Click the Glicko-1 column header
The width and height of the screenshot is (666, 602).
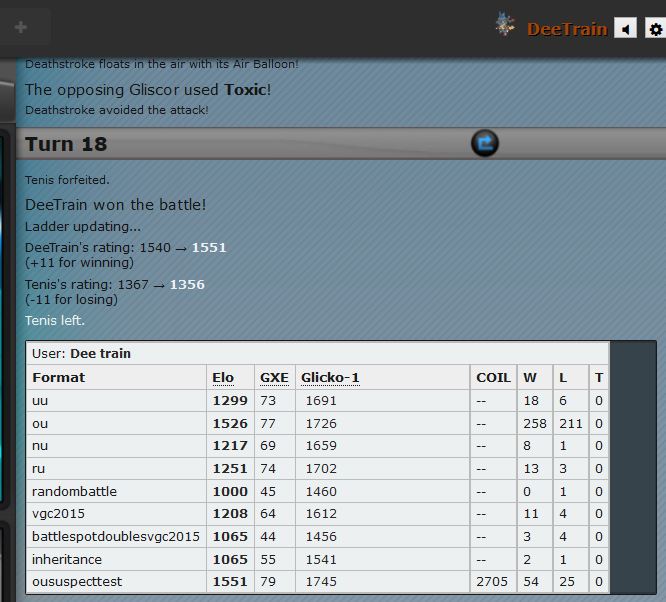coord(330,377)
